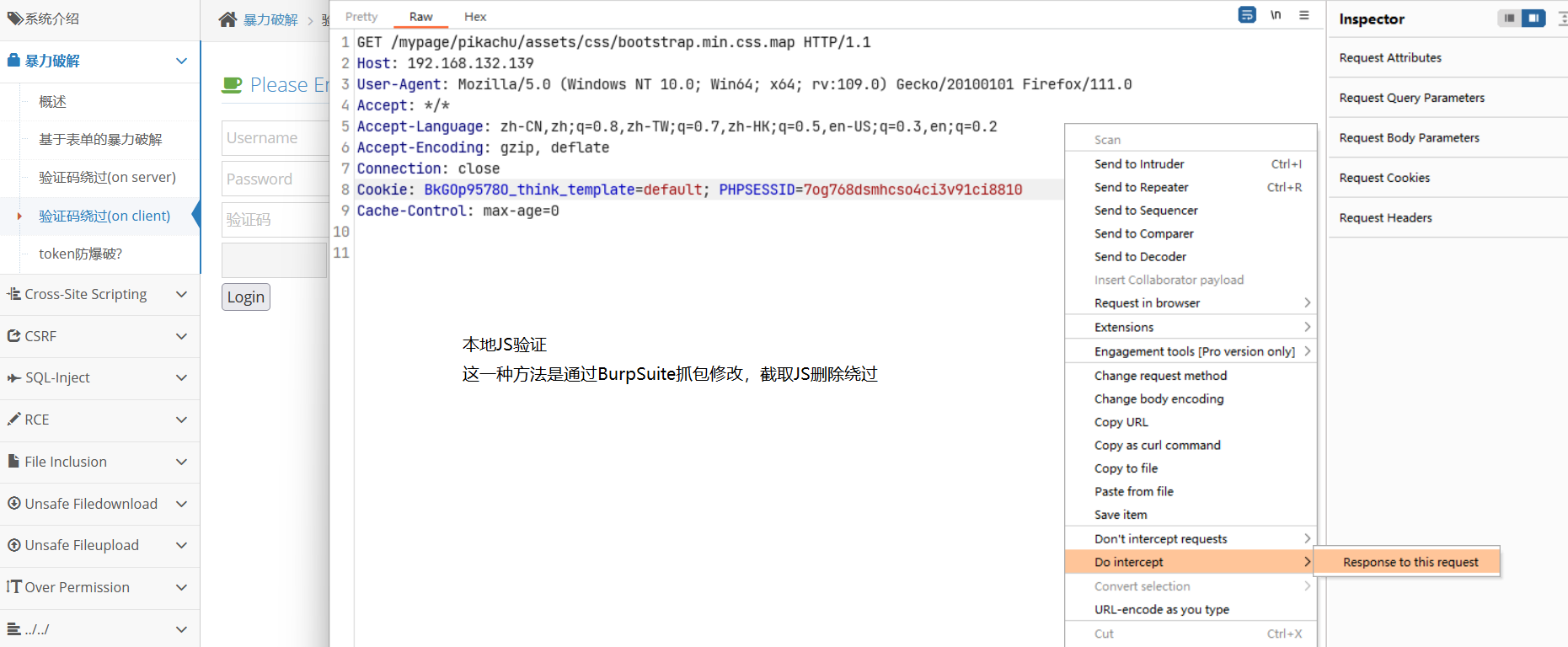Switch to the Hex tab
The height and width of the screenshot is (647, 1568).
tap(475, 17)
